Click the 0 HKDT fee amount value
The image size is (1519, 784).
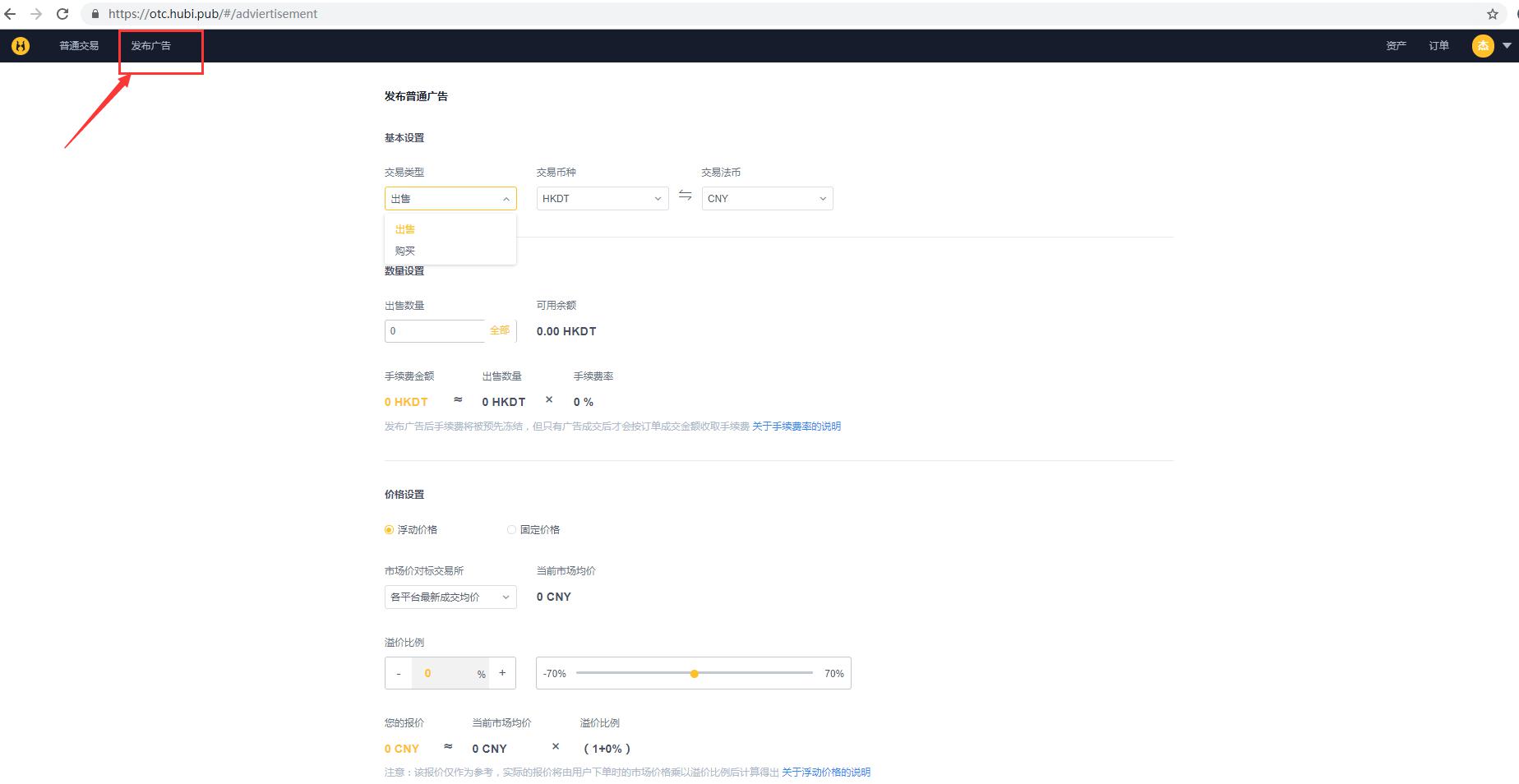click(x=406, y=402)
